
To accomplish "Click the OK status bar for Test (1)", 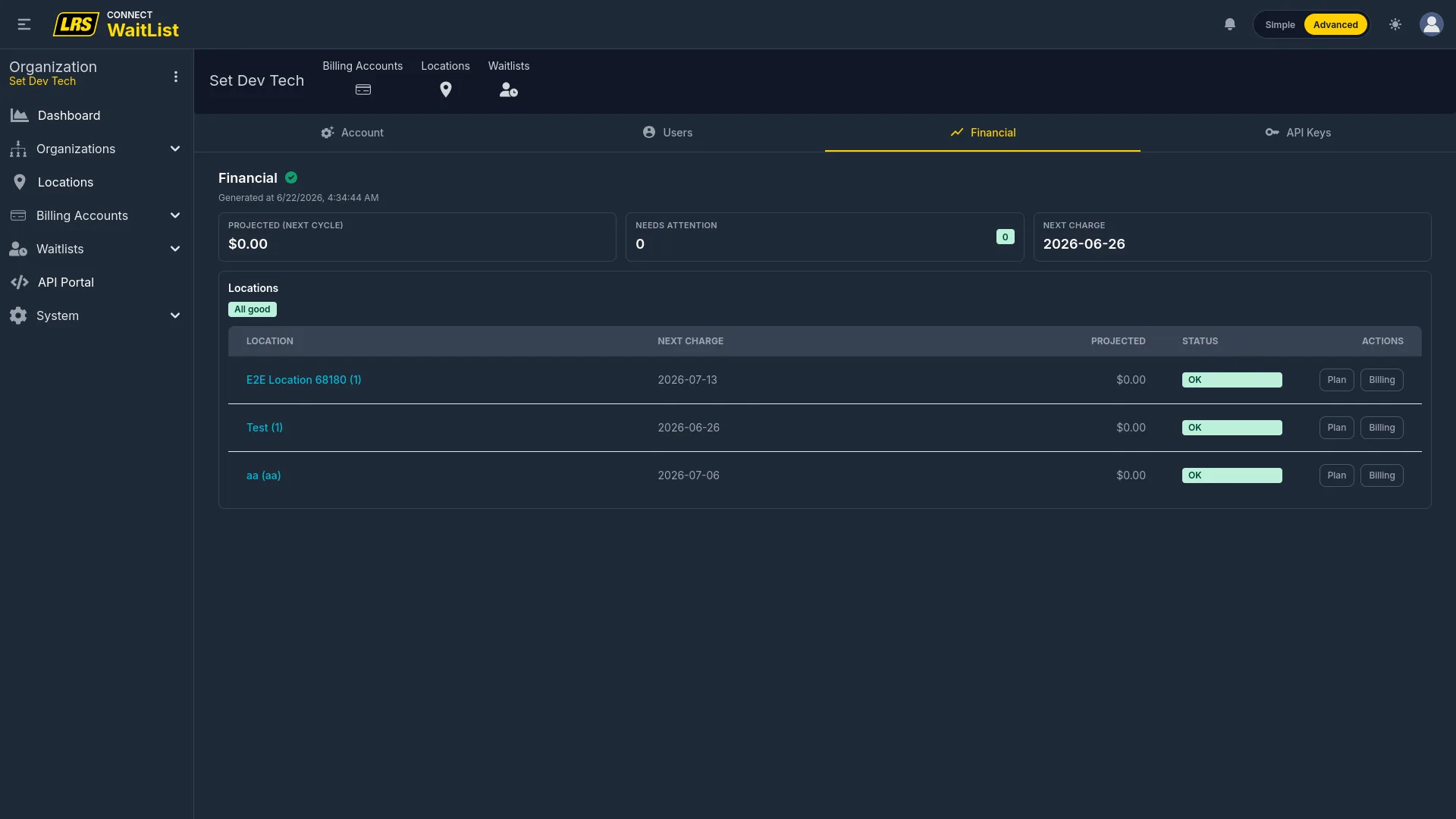I will [x=1232, y=428].
